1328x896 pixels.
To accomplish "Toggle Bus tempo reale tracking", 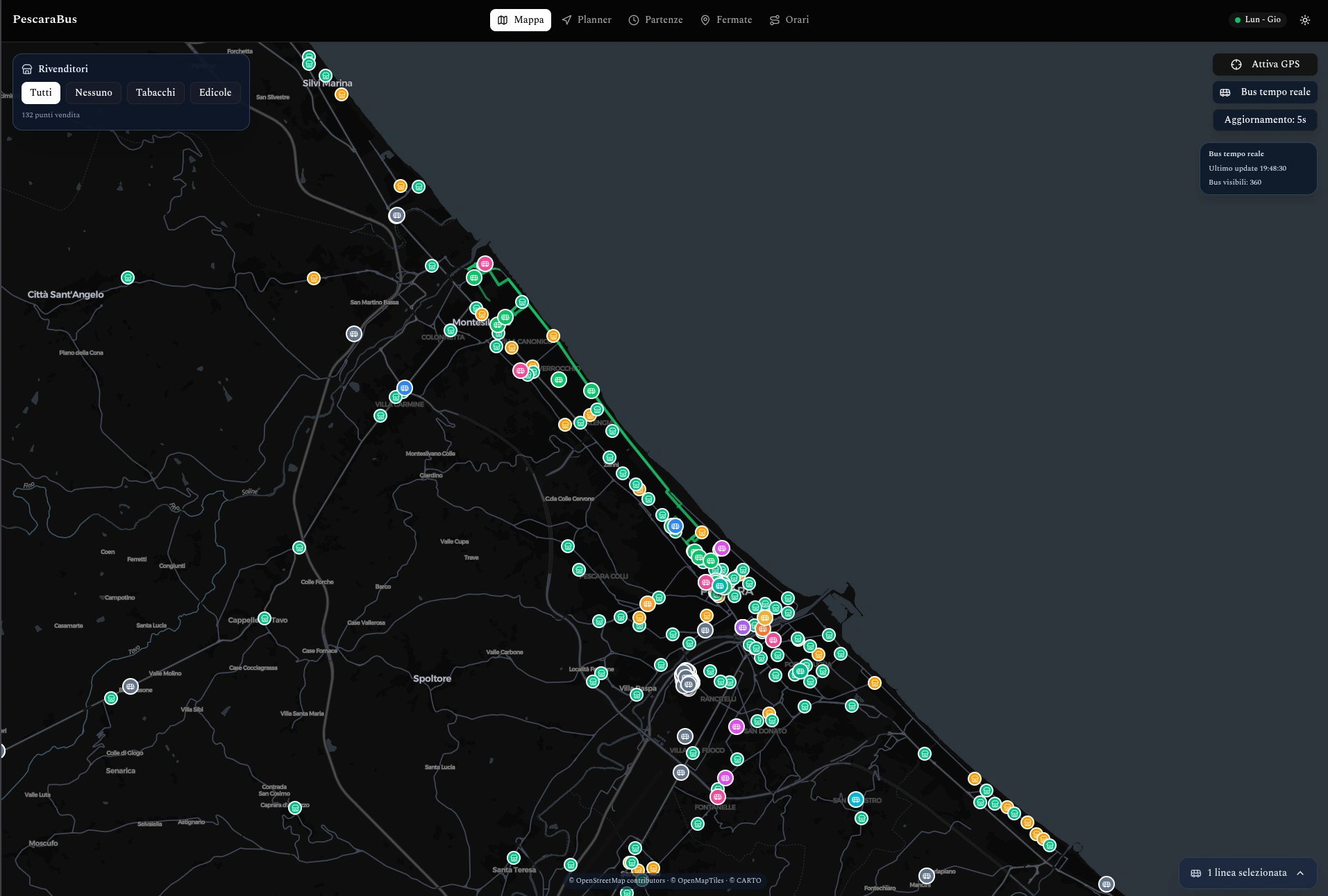I will (x=1265, y=92).
